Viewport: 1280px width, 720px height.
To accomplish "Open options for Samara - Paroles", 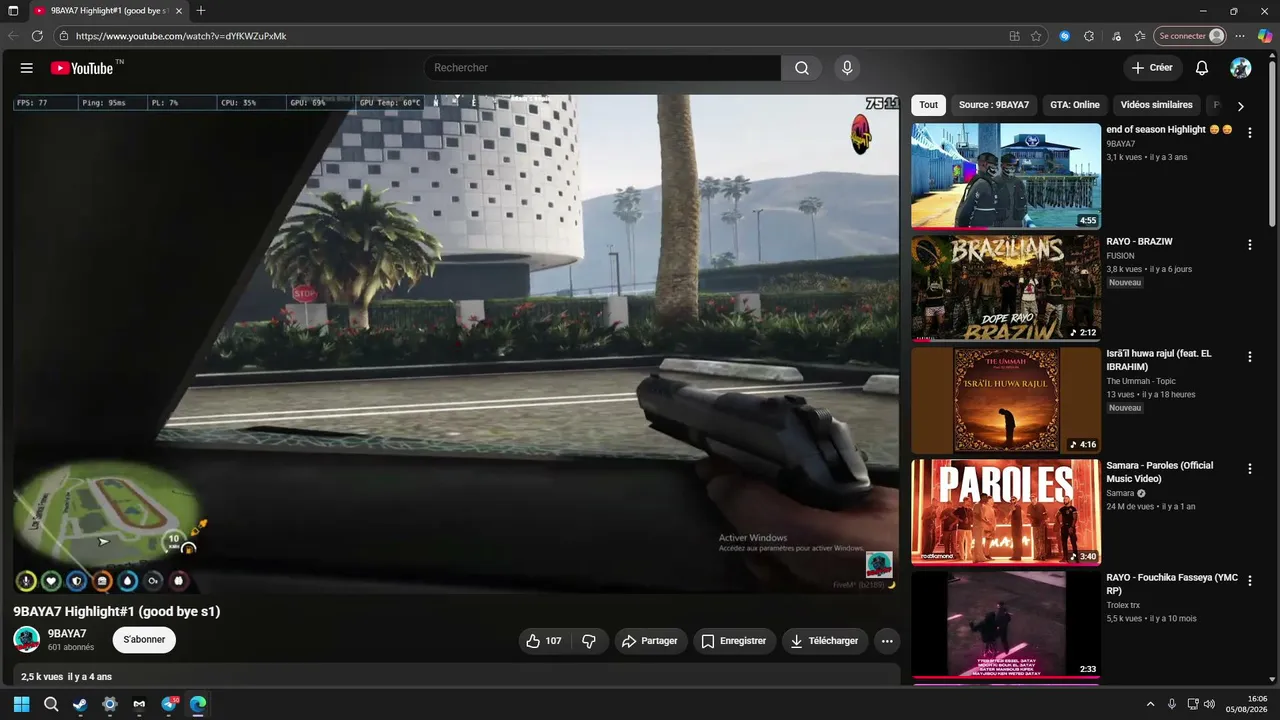I will tap(1249, 469).
